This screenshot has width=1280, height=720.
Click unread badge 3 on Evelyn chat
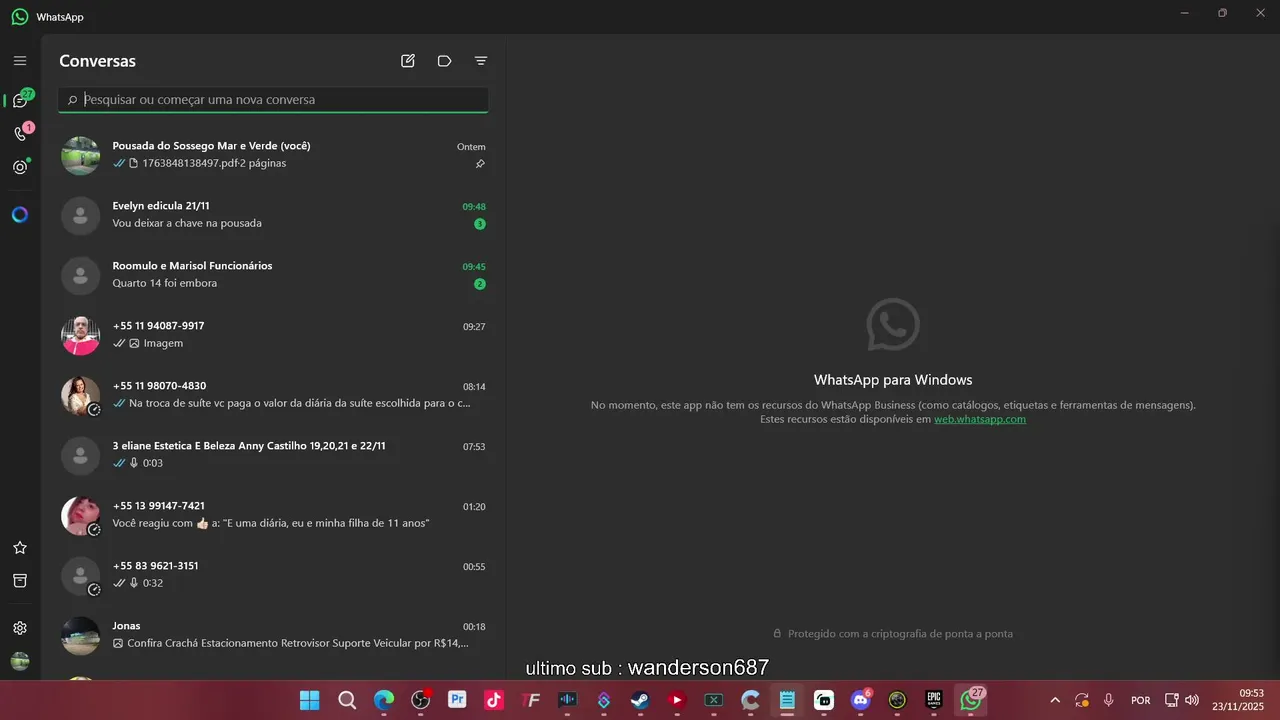[480, 224]
